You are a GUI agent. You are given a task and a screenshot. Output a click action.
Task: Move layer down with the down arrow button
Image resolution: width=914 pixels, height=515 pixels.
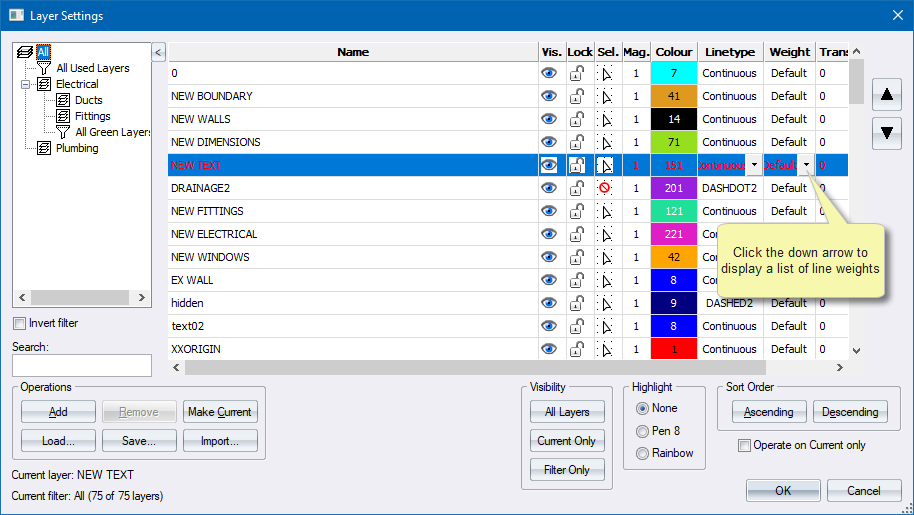[886, 132]
